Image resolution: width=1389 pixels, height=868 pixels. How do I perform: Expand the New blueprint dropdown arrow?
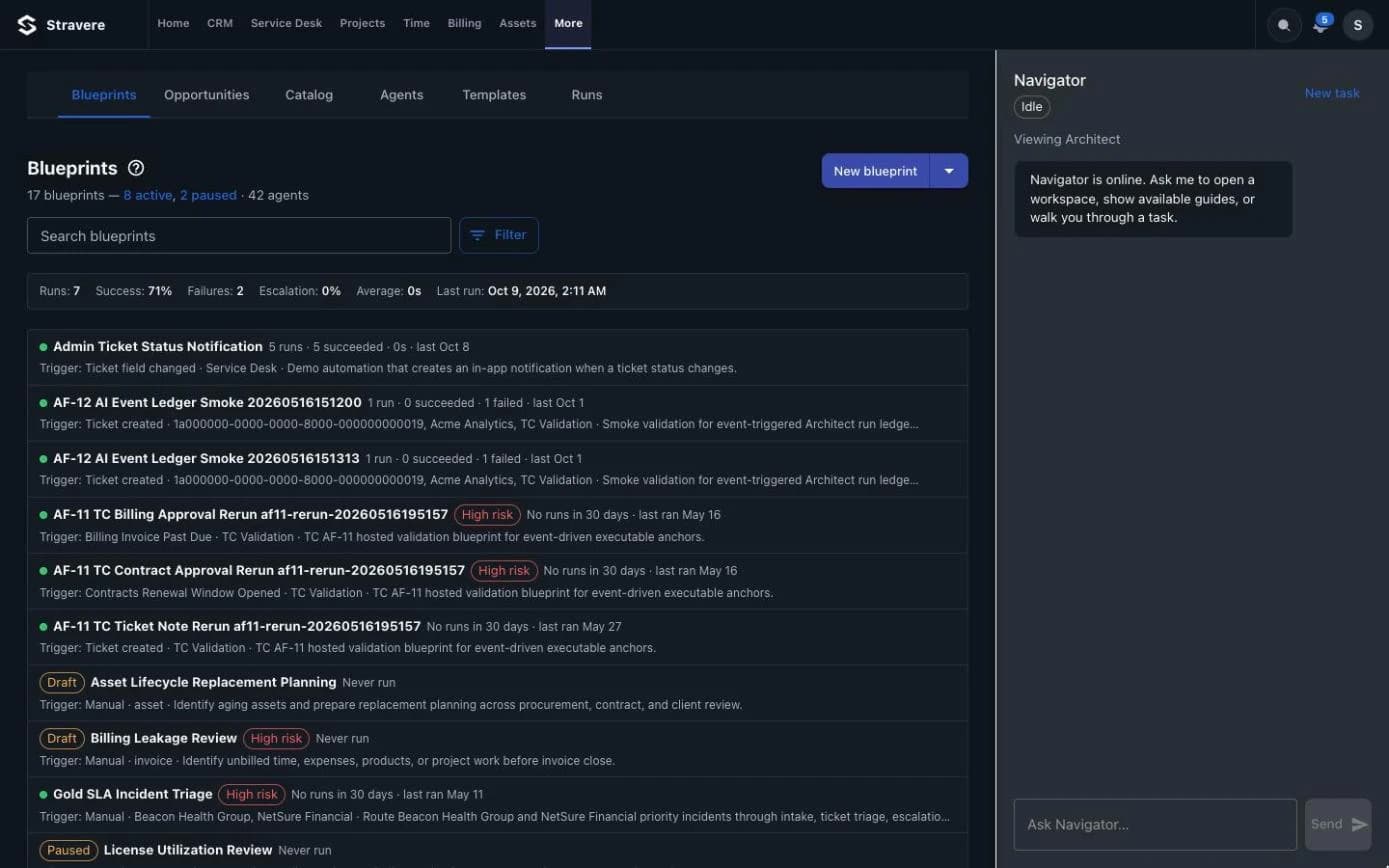[x=949, y=171]
